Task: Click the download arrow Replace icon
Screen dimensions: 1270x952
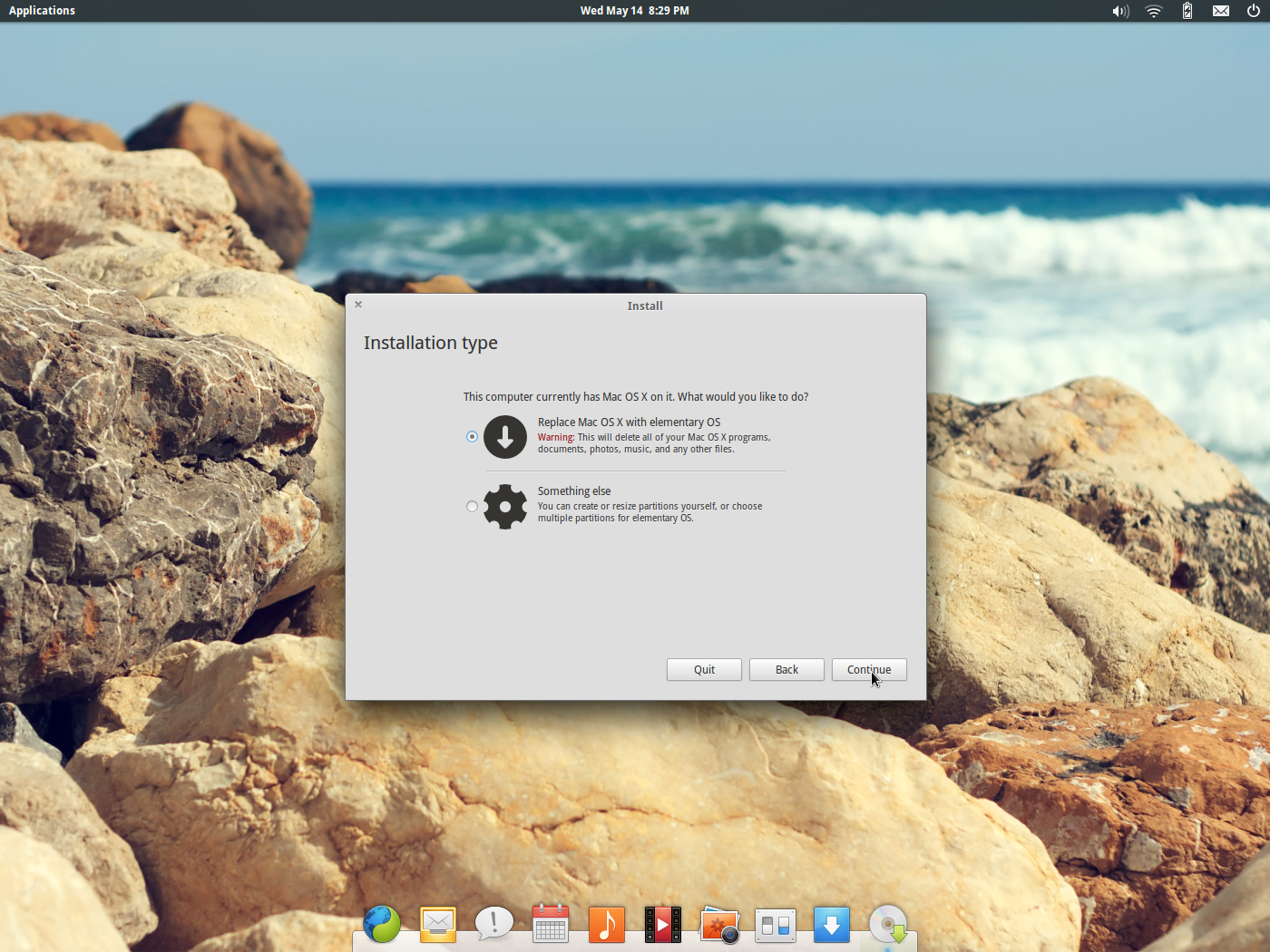Action: point(505,437)
